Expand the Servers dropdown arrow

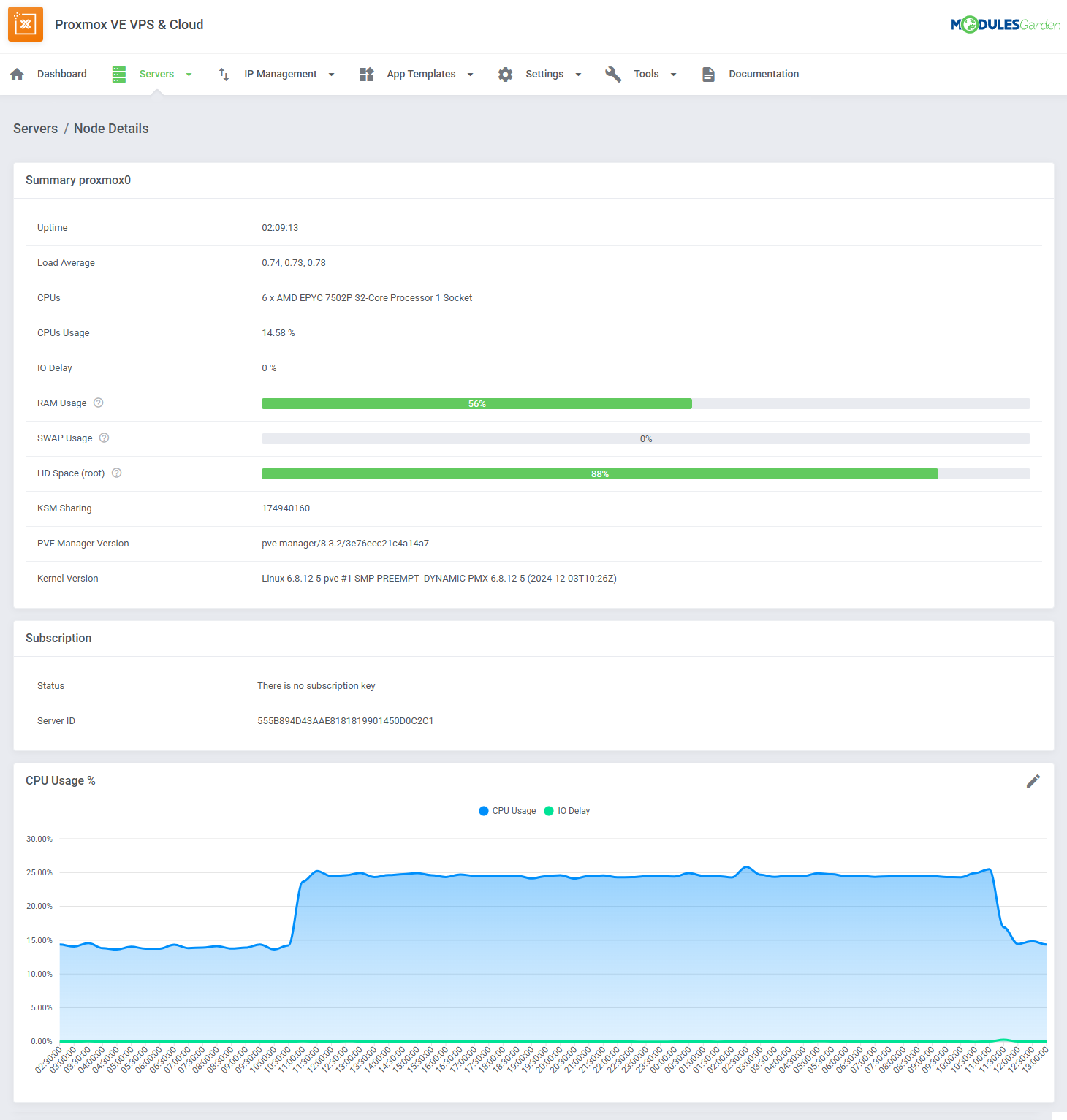189,74
